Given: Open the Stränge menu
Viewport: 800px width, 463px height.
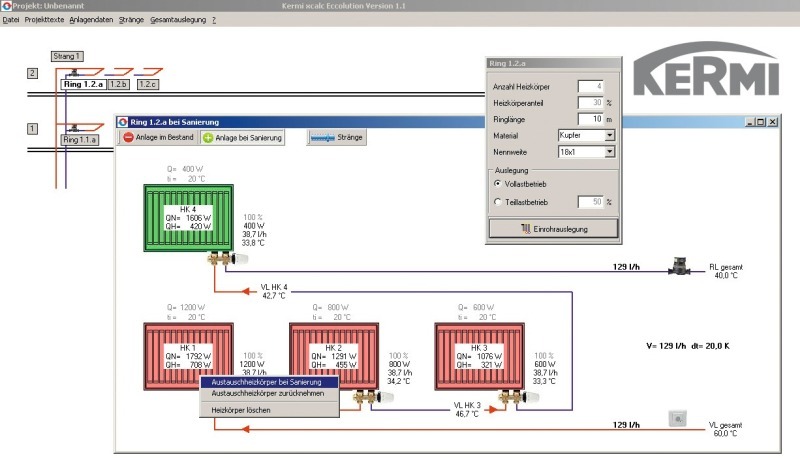Looking at the screenshot, I should [131, 20].
